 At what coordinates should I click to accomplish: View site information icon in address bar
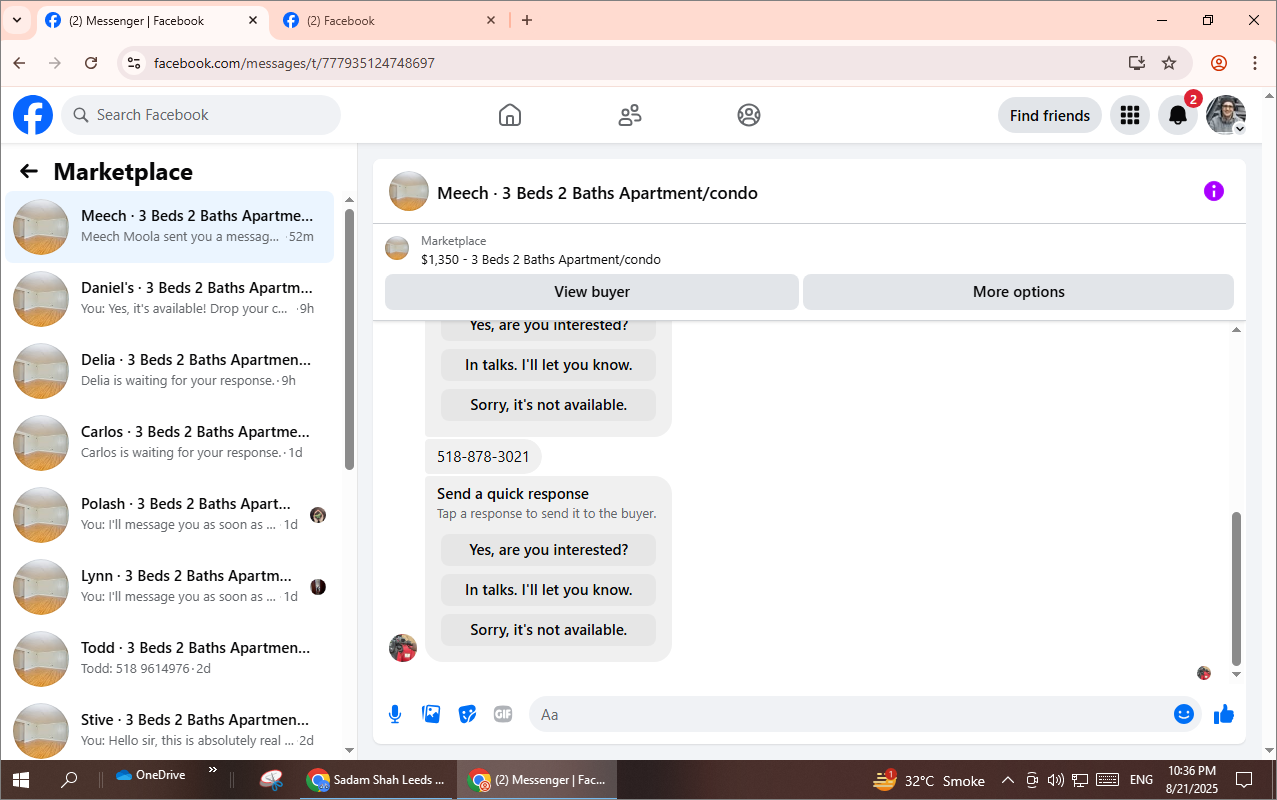[134, 63]
